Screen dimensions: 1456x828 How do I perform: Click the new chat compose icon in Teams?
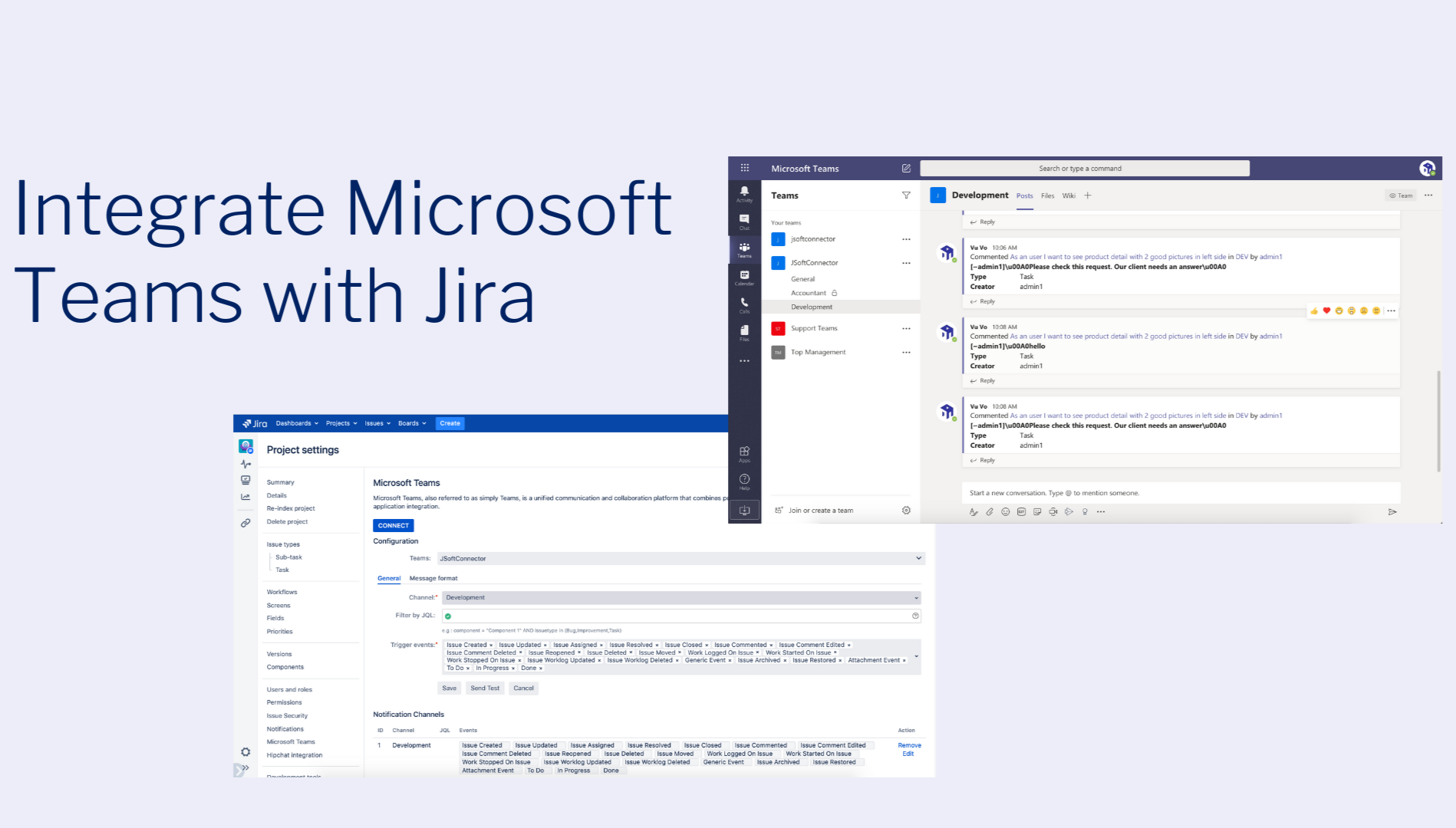tap(906, 168)
